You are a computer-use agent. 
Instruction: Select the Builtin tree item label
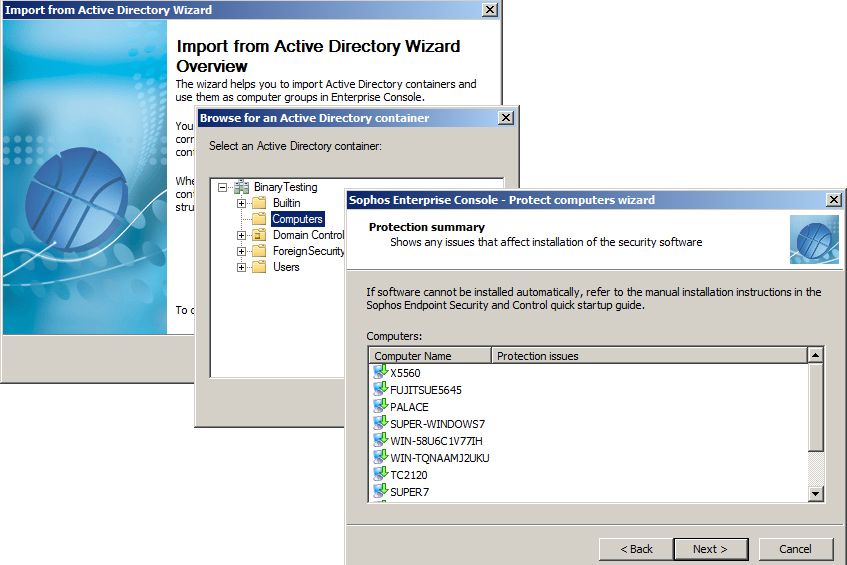pos(286,203)
